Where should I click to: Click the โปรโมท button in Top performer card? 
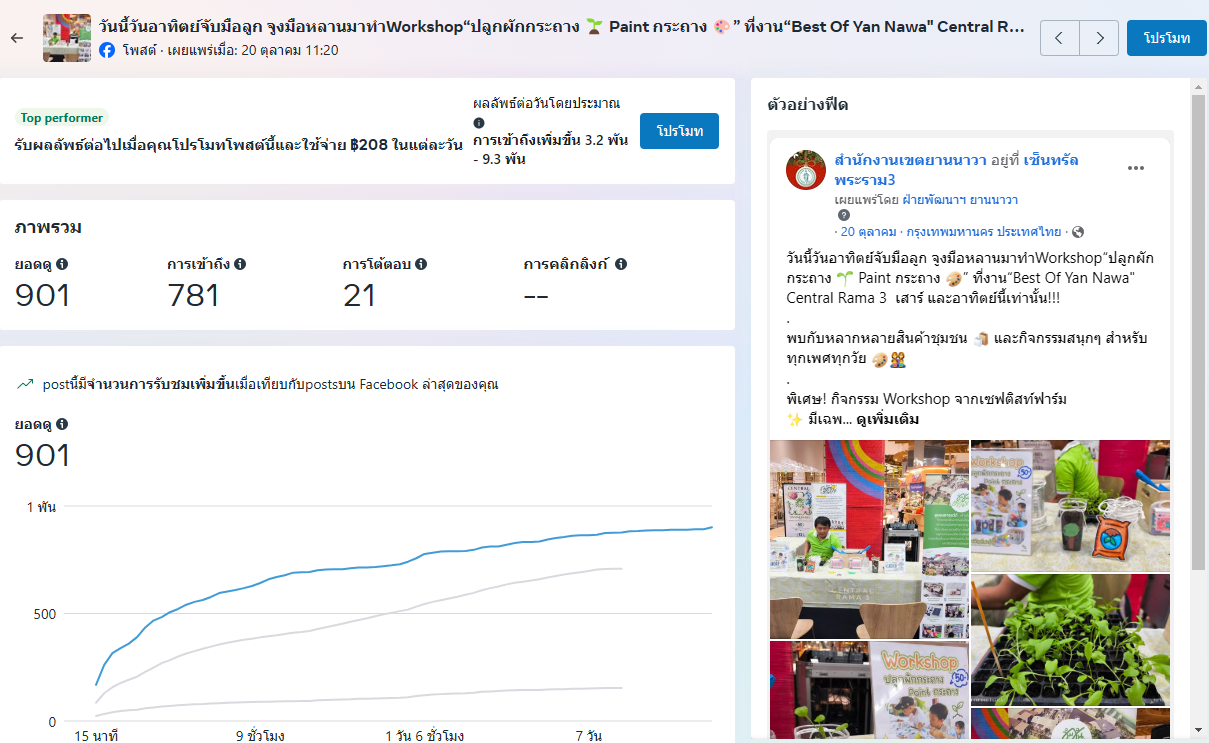(x=679, y=131)
